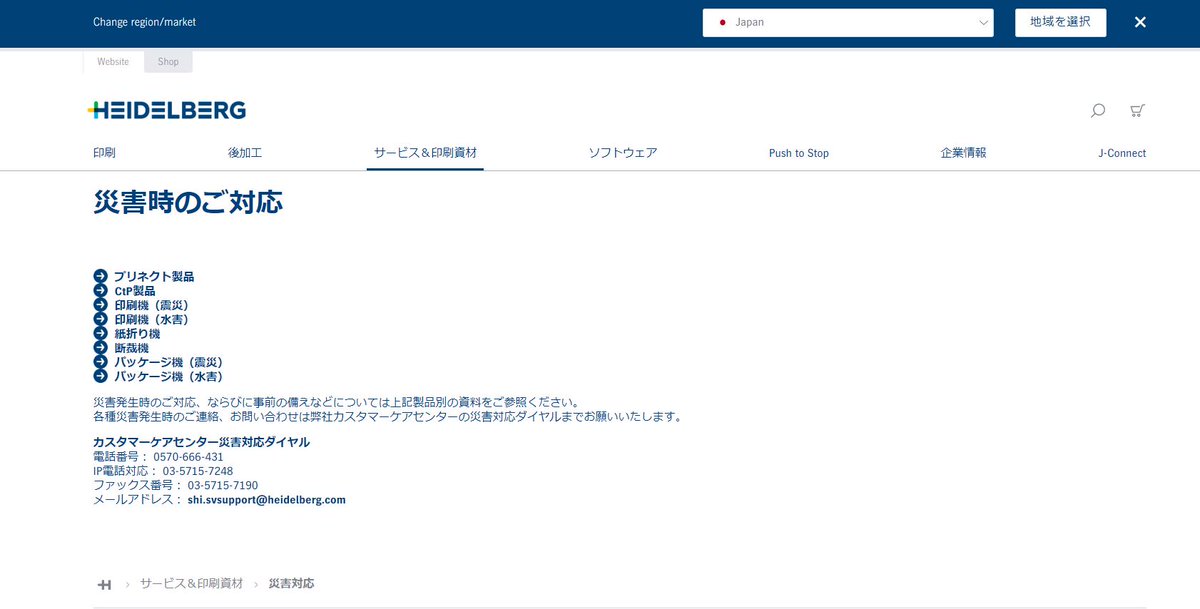Click the 災害時のご対応 page heading
This screenshot has height=609, width=1200.
[188, 202]
